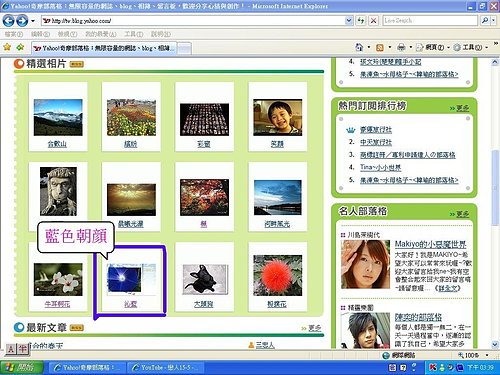Open the 合歡山 mountain photo thumbnail
Screen dimensions: 500x375
click(58, 117)
